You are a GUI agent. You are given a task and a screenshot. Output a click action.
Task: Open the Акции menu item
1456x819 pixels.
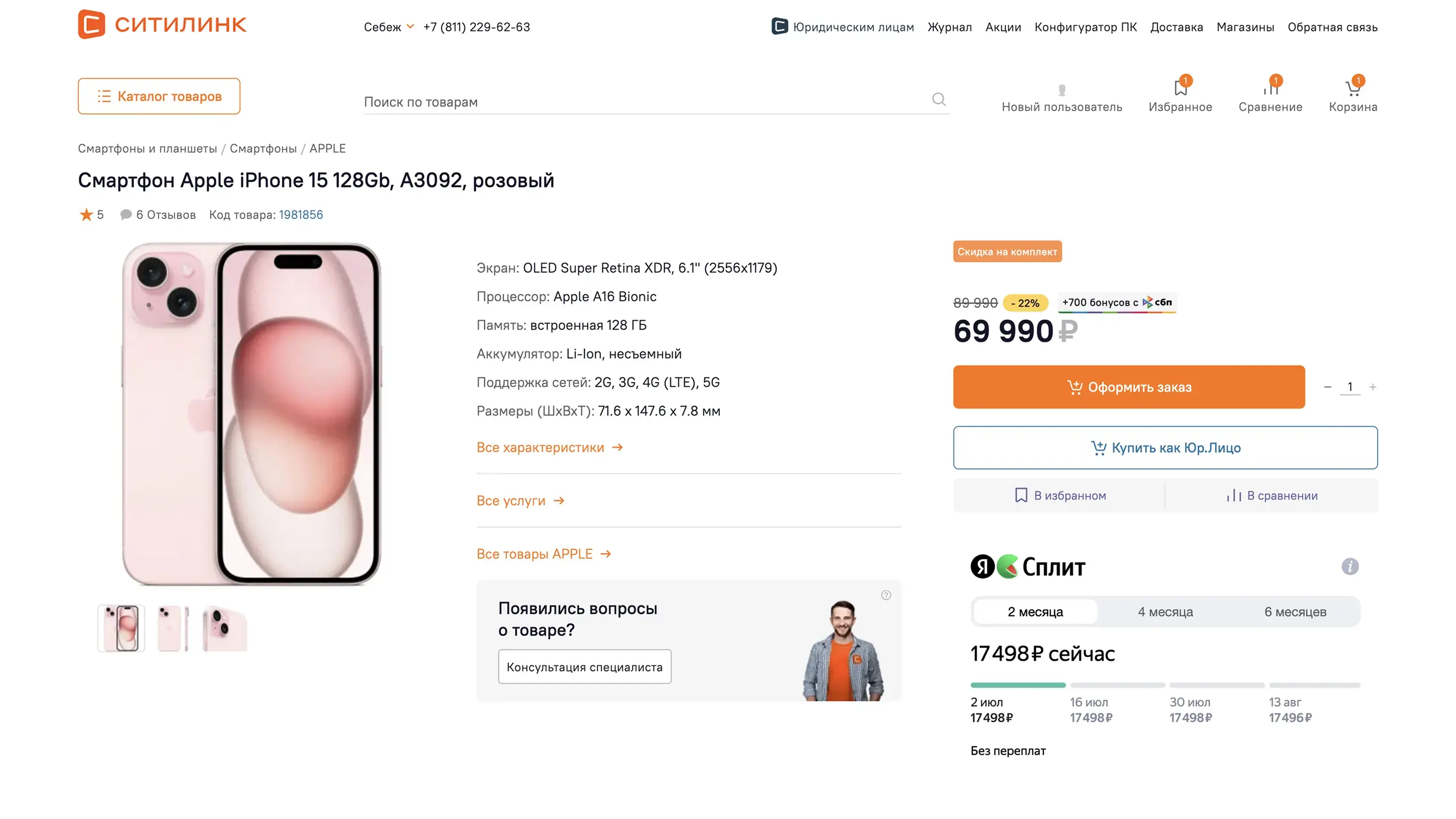tap(1003, 27)
